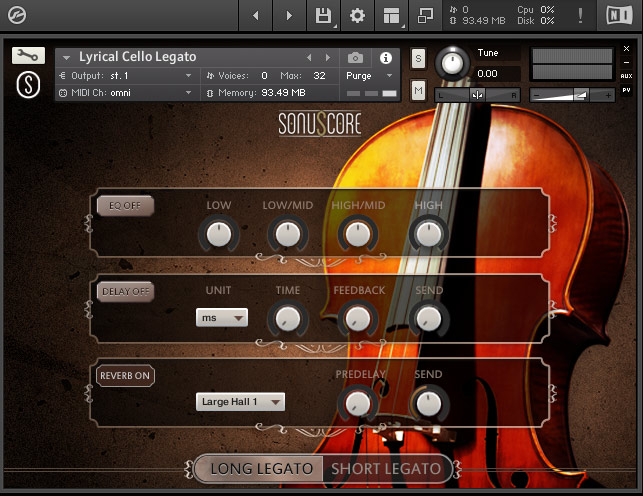The height and width of the screenshot is (496, 643).
Task: Click the reverb PREDELAY knob
Action: click(x=358, y=404)
